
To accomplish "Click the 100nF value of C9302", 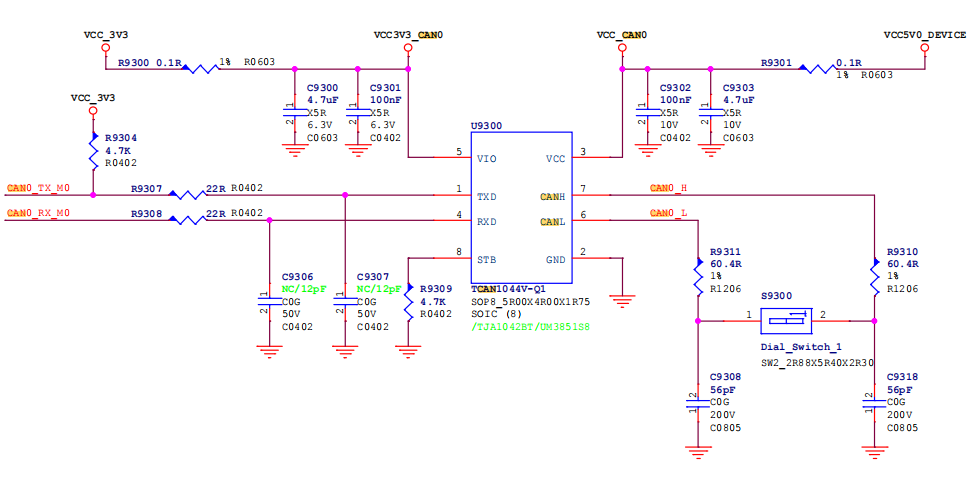I will (676, 100).
